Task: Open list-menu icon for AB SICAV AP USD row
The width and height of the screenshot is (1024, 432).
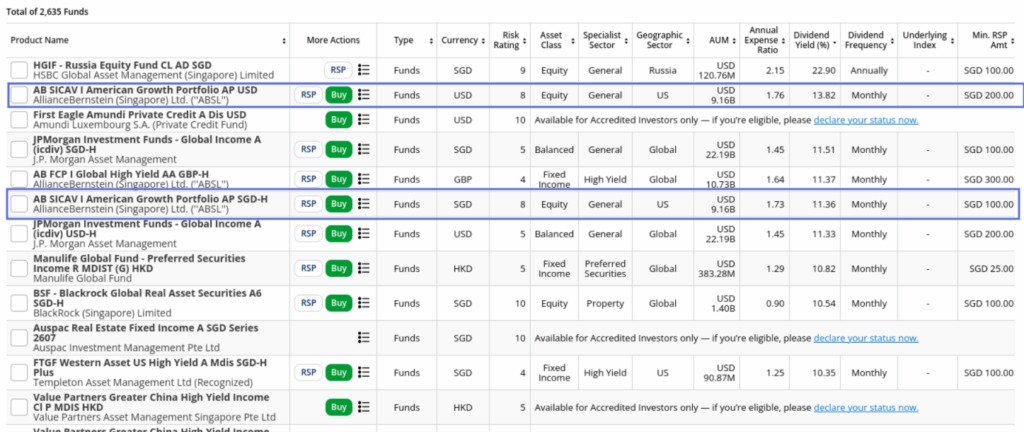Action: tap(364, 95)
